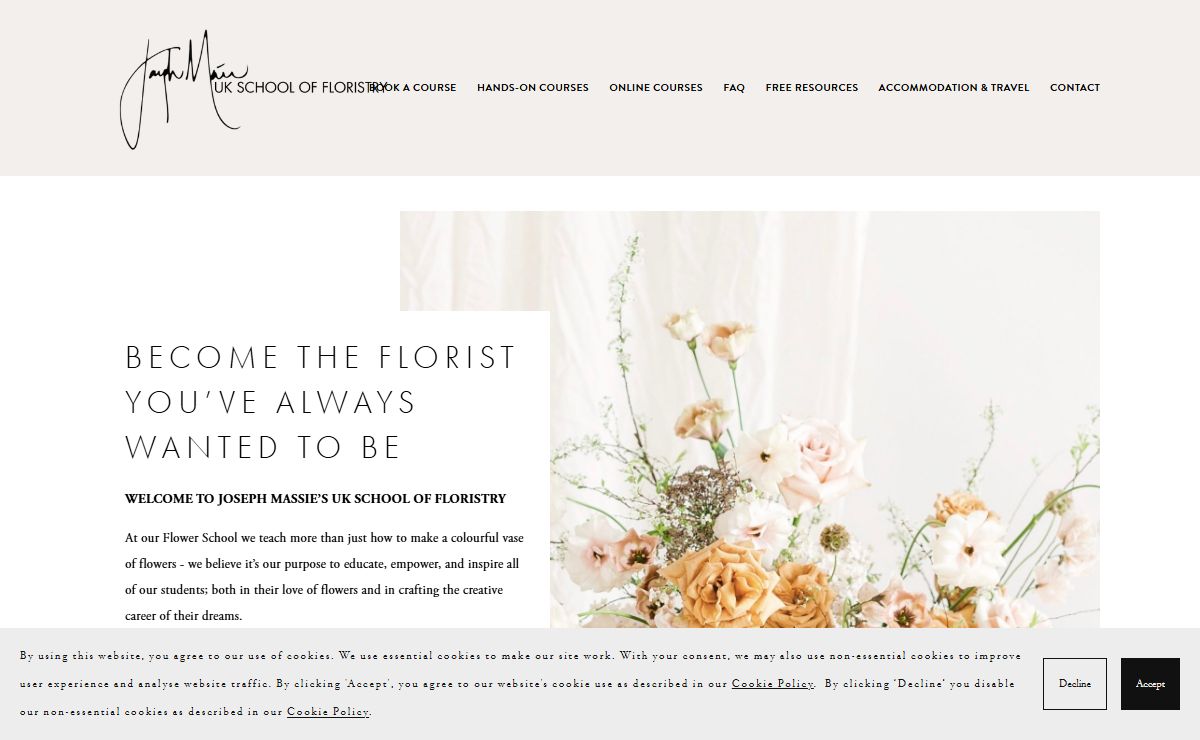Click the Welcome to Joseph Massie's subheading
This screenshot has width=1200, height=740.
[316, 499]
